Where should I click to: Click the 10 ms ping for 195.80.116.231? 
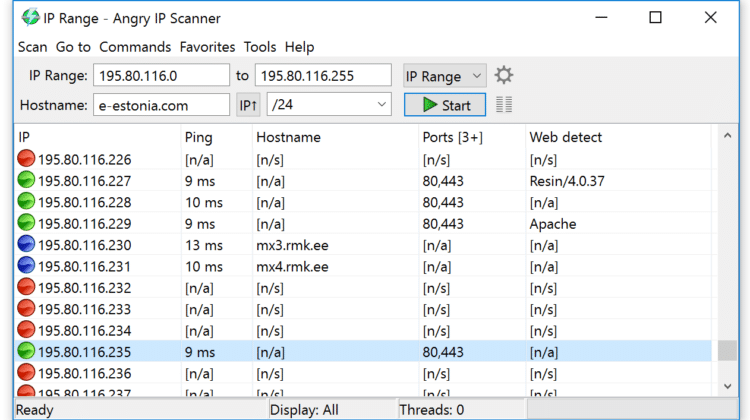[204, 267]
